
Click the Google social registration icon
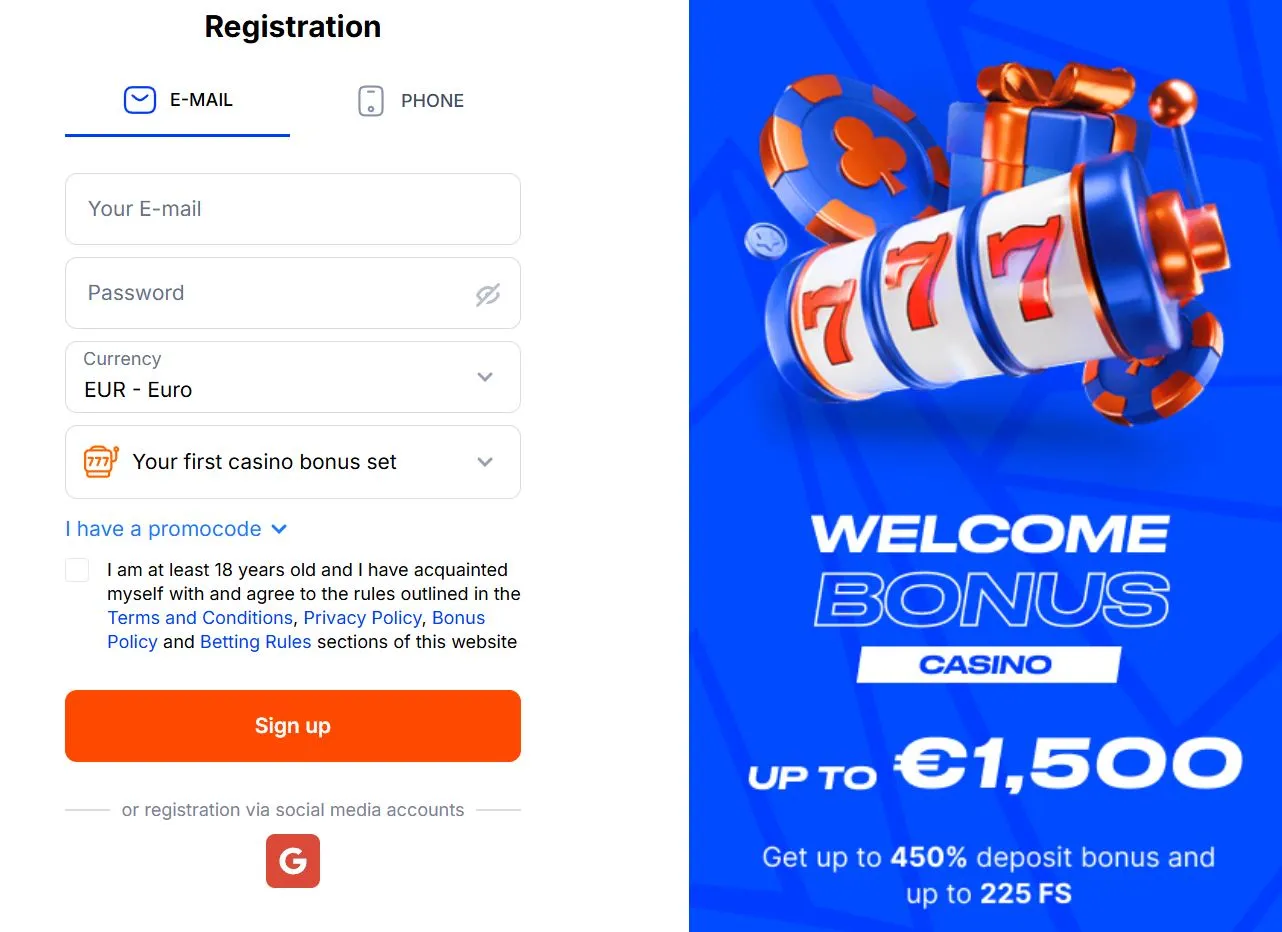tap(293, 861)
